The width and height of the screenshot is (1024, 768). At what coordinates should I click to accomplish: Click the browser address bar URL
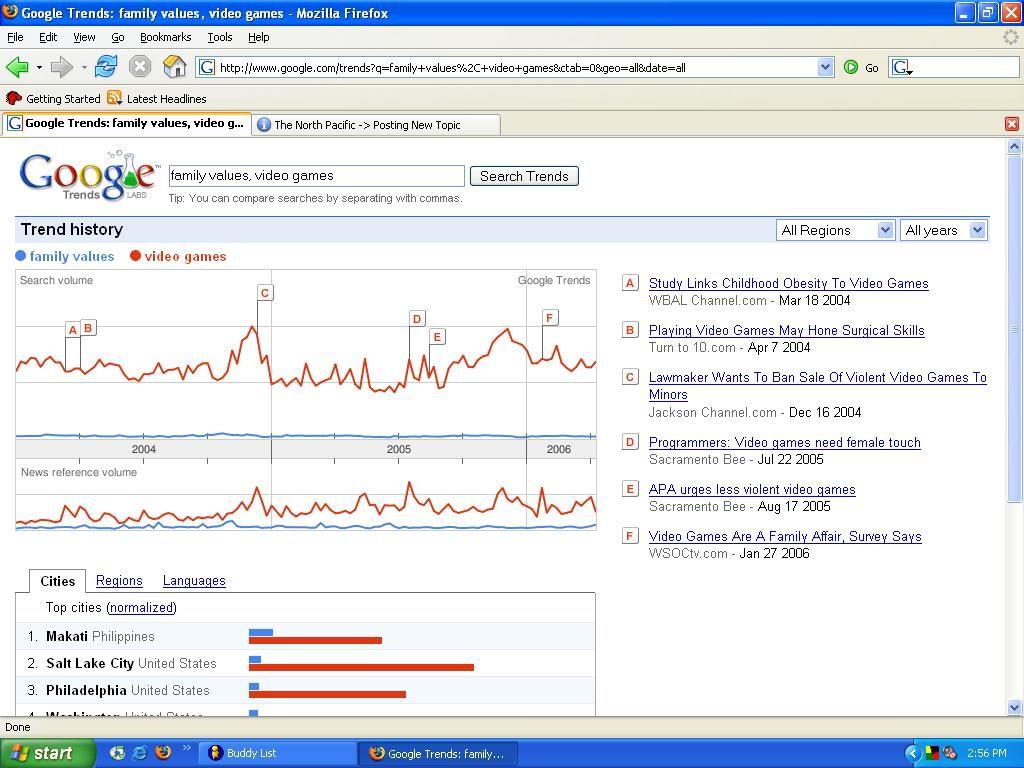tap(516, 67)
